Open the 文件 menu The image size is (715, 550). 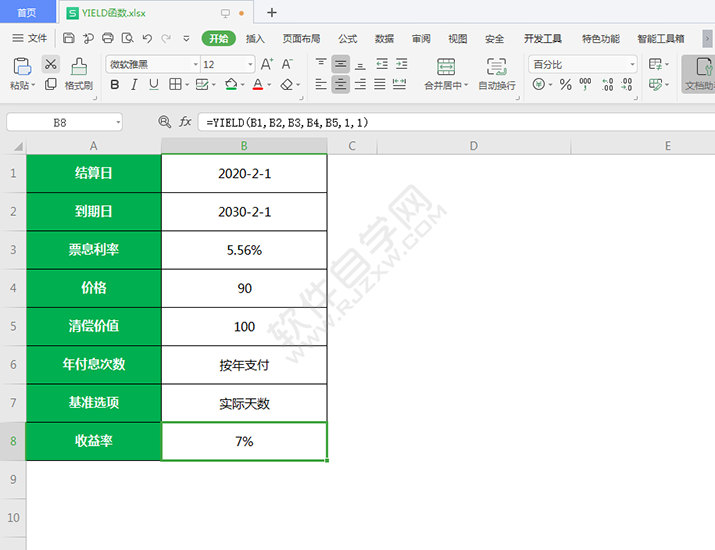(30, 38)
